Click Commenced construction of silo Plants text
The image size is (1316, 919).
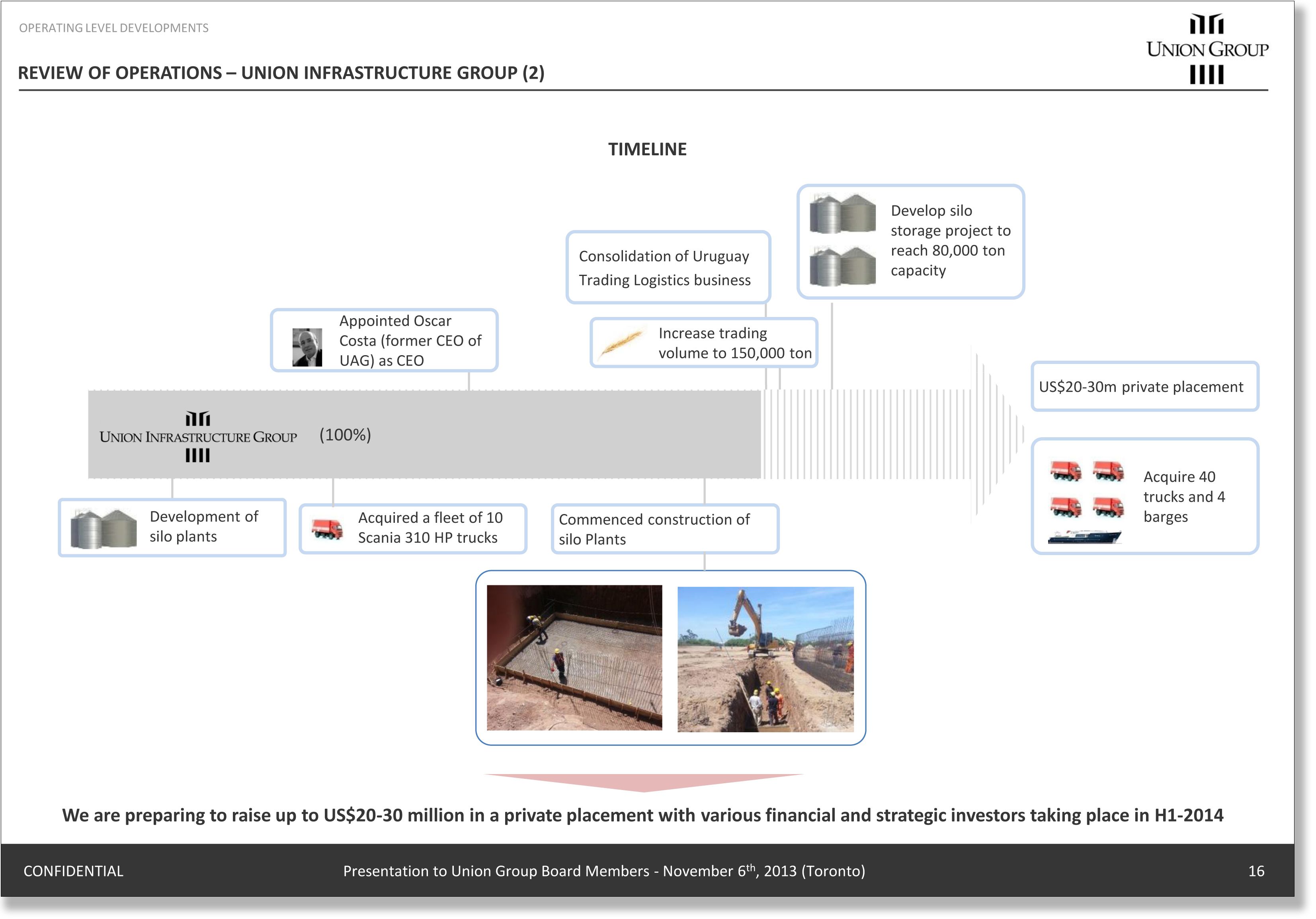(654, 529)
